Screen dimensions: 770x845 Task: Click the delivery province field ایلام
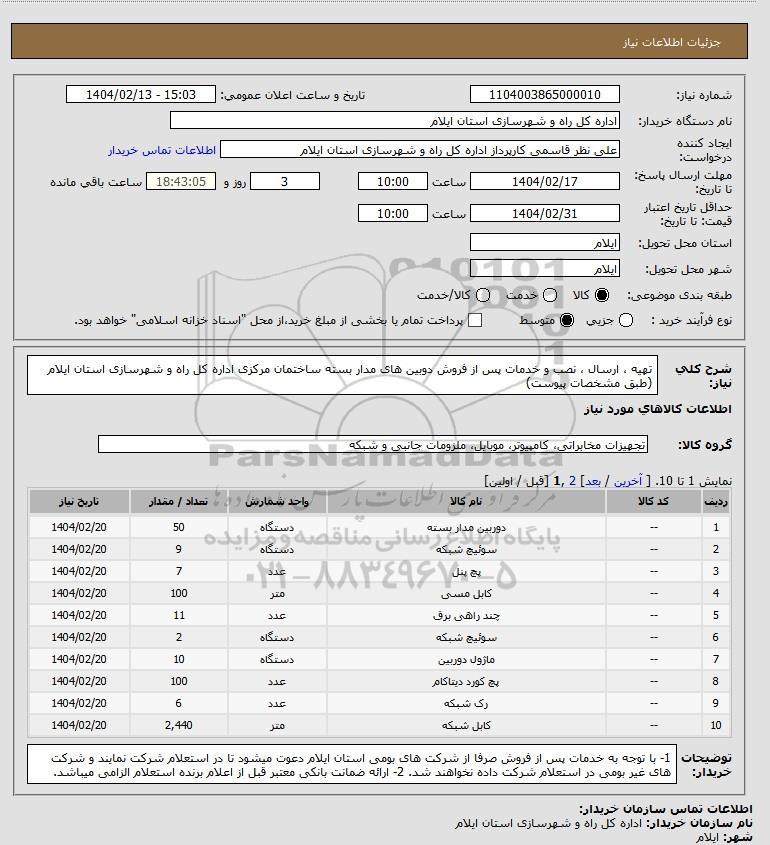pyautogui.click(x=545, y=243)
